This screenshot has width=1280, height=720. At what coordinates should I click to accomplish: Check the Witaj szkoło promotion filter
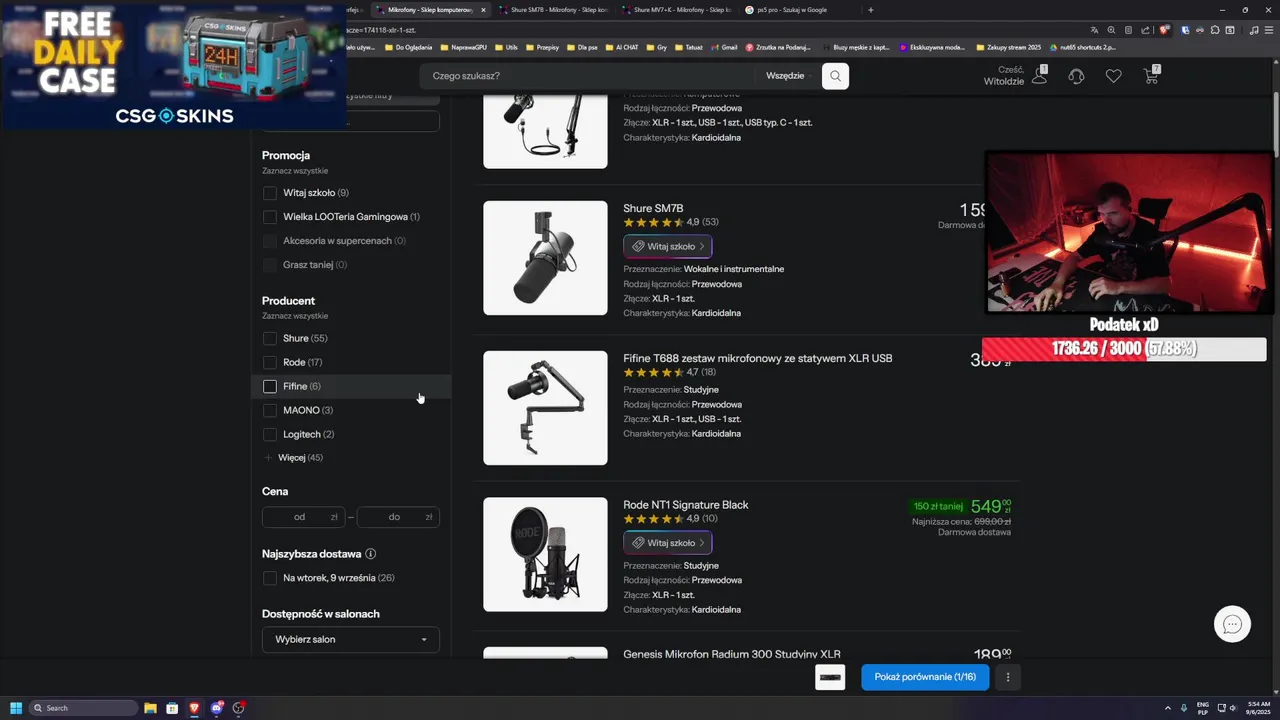click(269, 193)
